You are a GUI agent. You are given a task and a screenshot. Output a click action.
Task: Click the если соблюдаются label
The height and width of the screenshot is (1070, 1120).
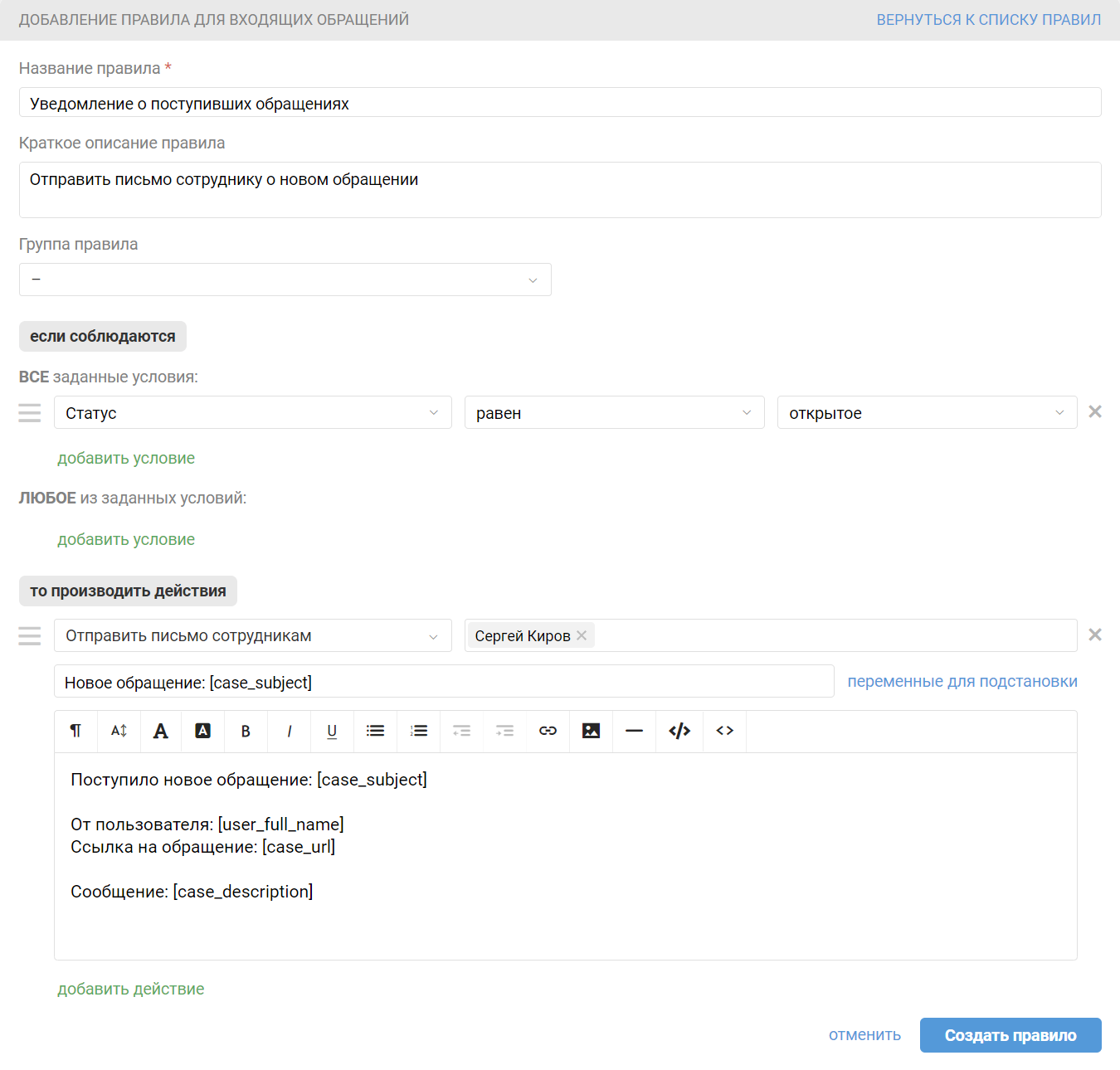(103, 336)
